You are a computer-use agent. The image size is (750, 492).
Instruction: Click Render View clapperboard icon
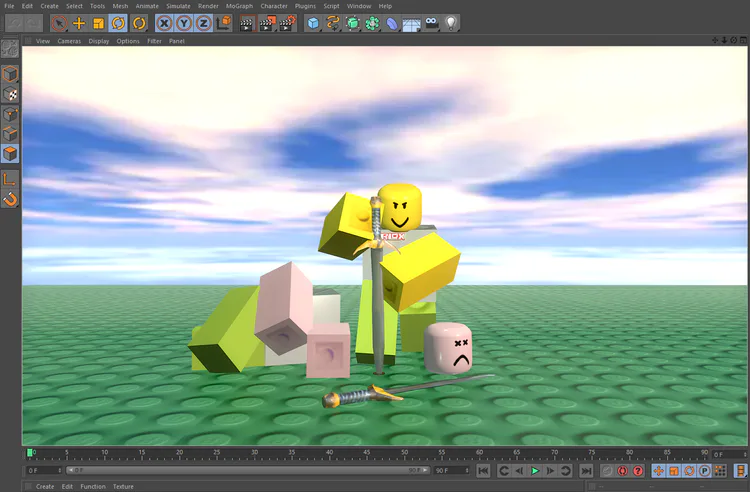pos(247,23)
